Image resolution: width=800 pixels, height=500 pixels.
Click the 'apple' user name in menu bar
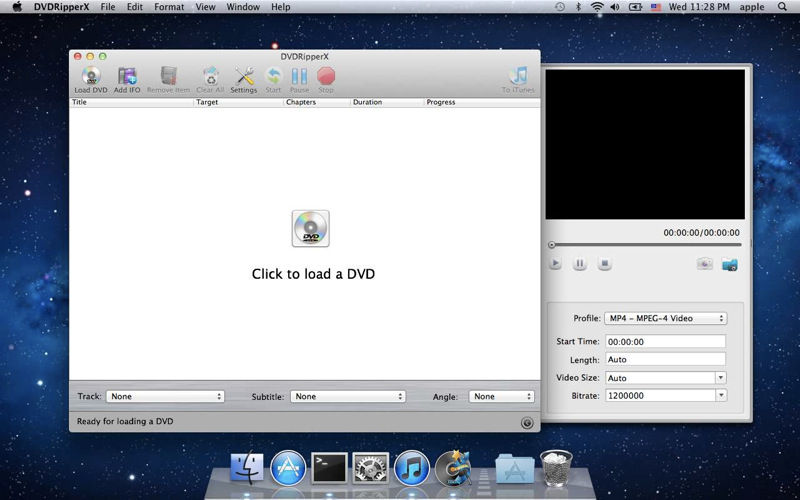[x=752, y=7]
